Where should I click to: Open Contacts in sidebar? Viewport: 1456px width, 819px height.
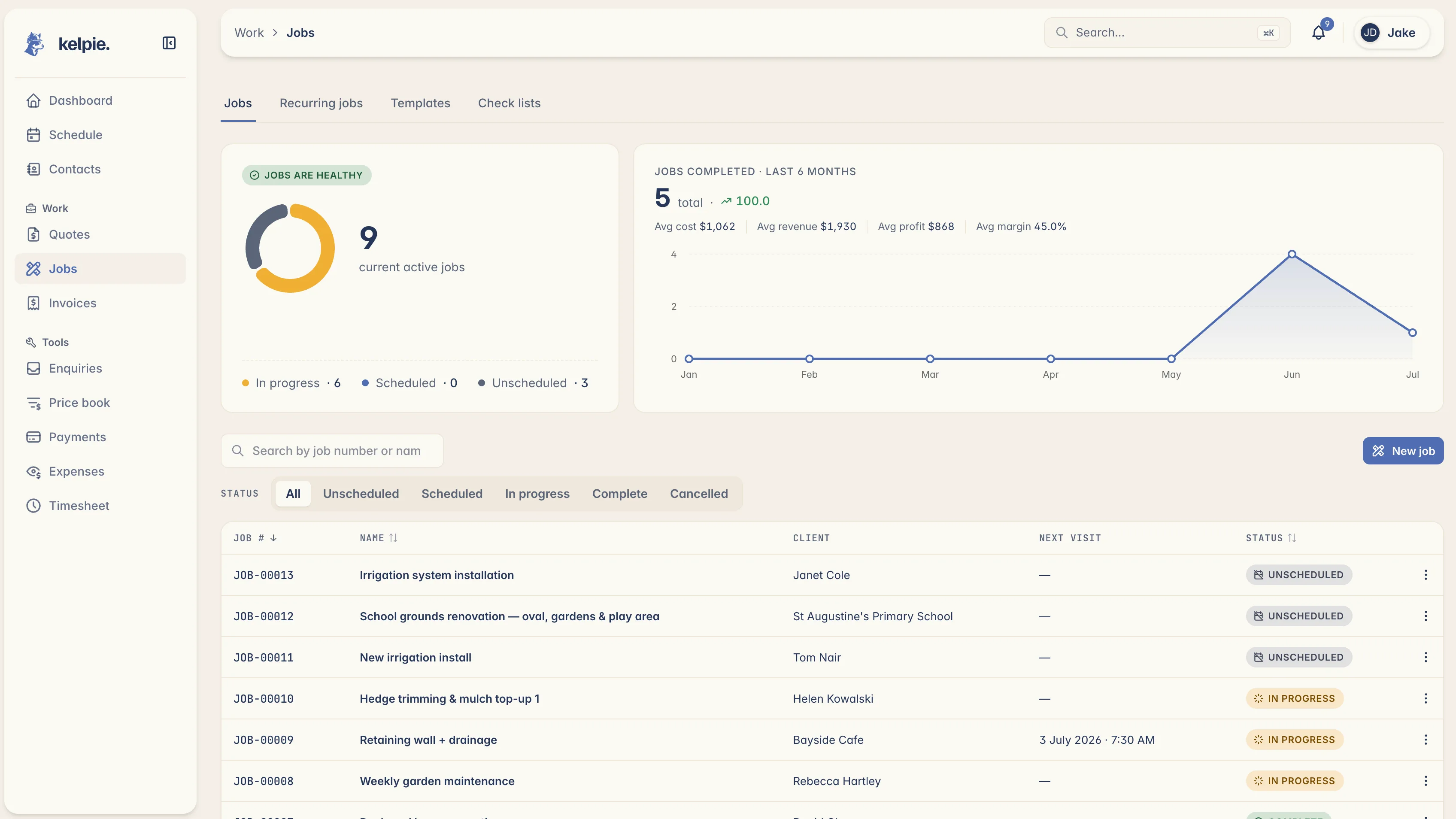[100, 169]
